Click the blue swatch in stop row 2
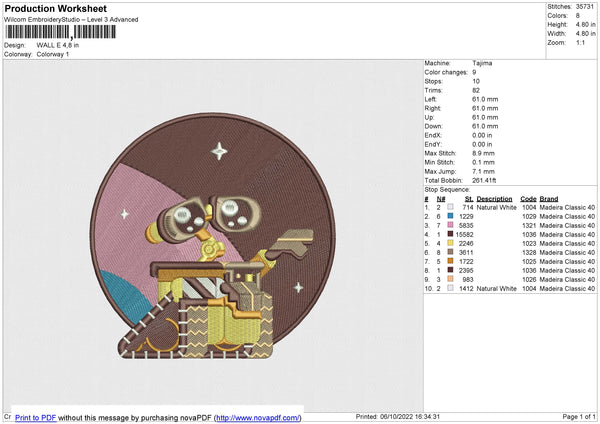The width and height of the screenshot is (600, 424). (450, 216)
